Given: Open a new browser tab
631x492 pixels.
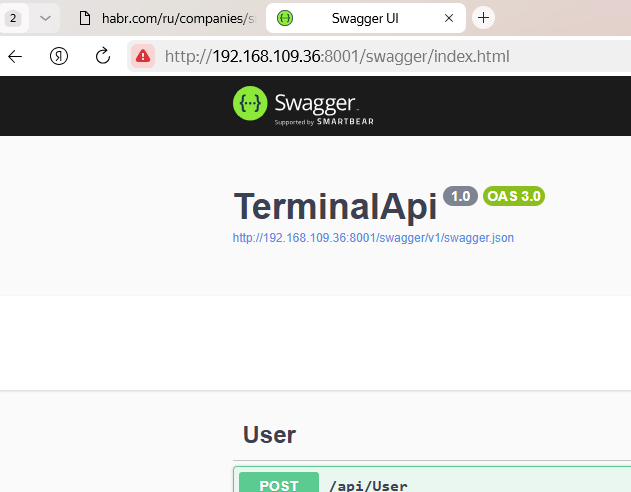Looking at the screenshot, I should pyautogui.click(x=483, y=18).
